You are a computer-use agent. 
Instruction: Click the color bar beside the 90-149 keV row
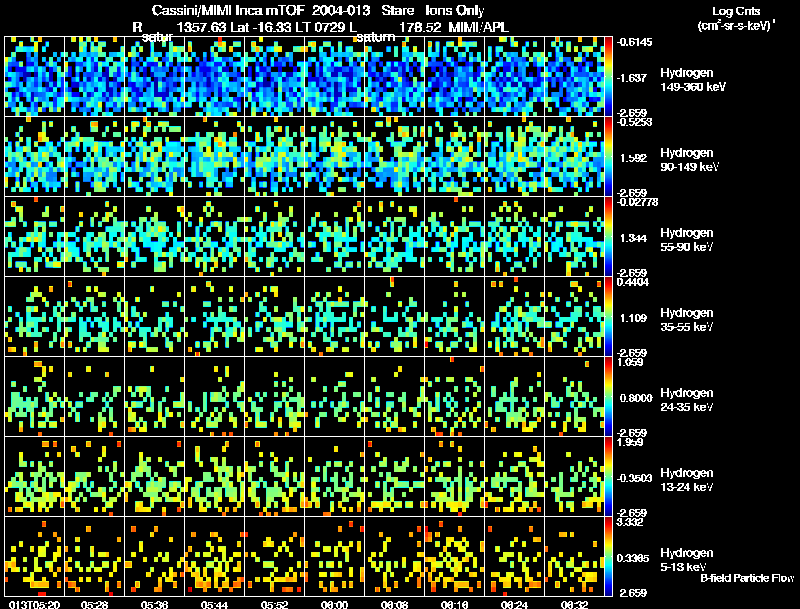click(x=608, y=157)
